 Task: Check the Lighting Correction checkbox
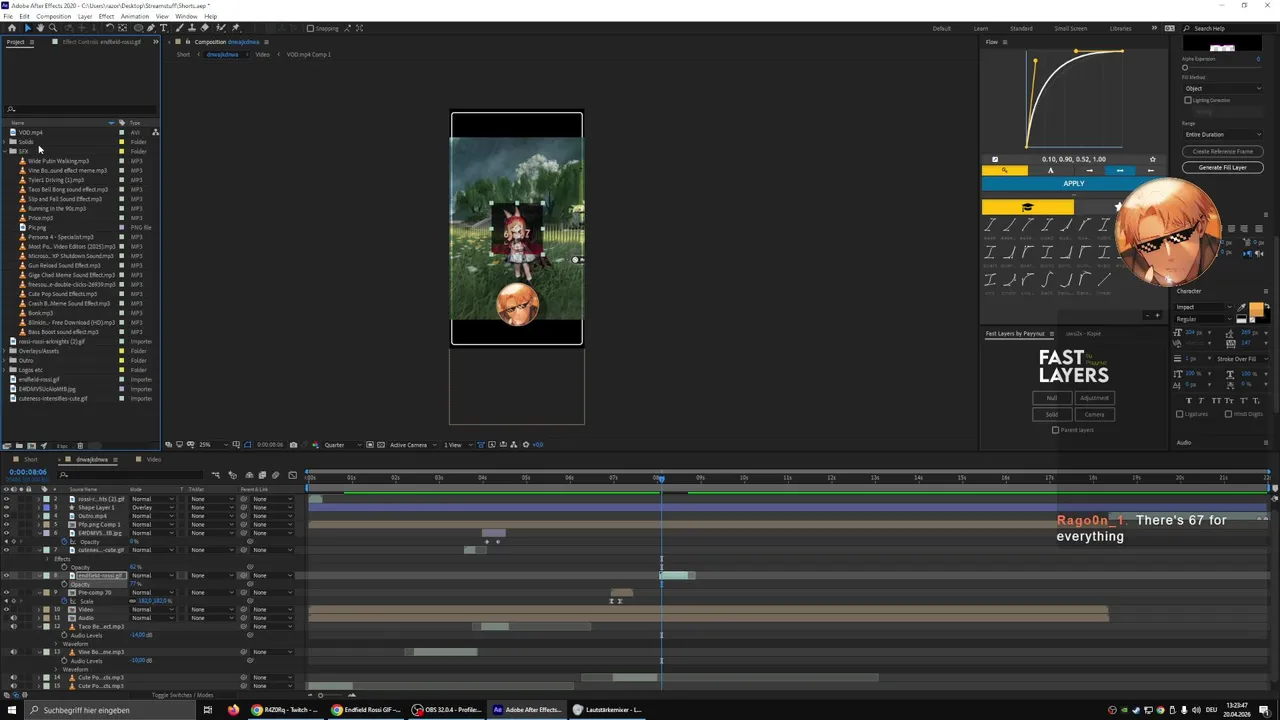click(x=1188, y=100)
